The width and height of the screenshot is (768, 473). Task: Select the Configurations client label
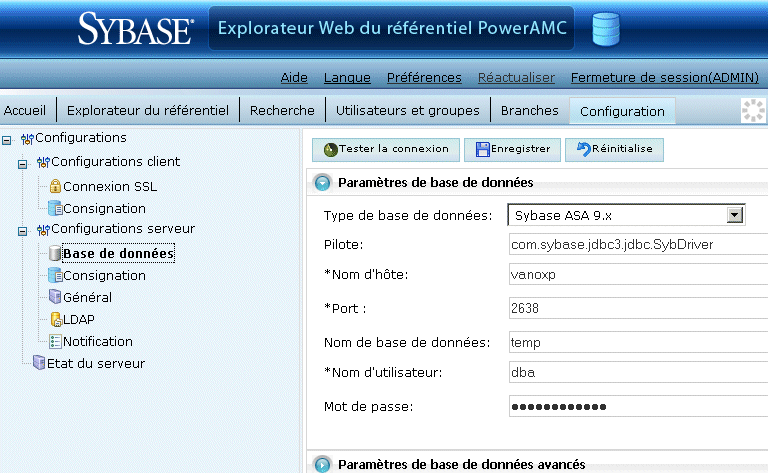(x=116, y=162)
